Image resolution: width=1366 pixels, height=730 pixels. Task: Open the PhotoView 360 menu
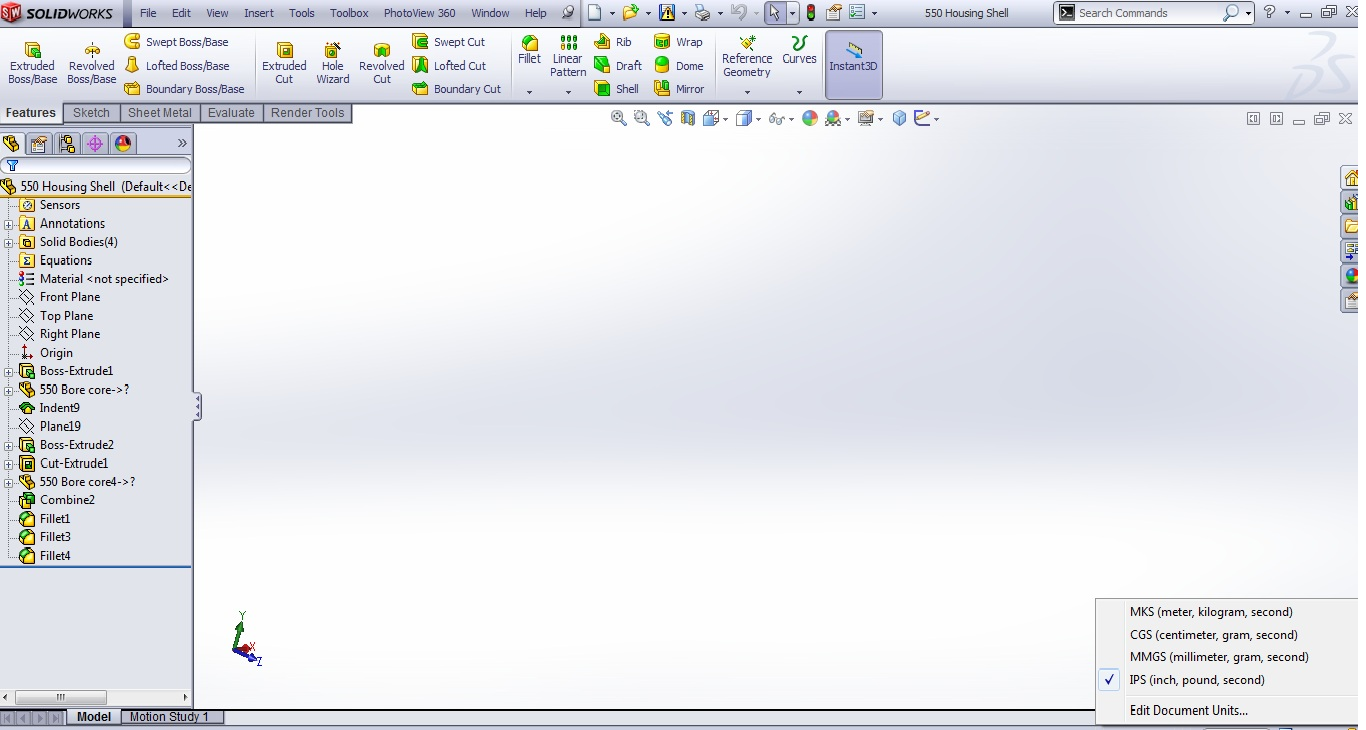click(419, 13)
